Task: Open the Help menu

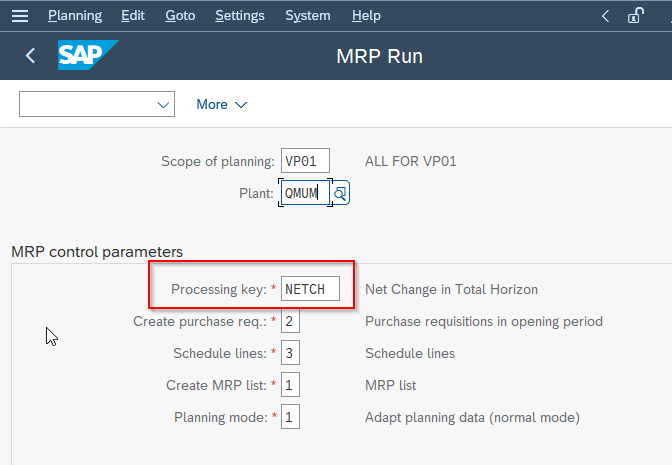Action: tap(366, 16)
